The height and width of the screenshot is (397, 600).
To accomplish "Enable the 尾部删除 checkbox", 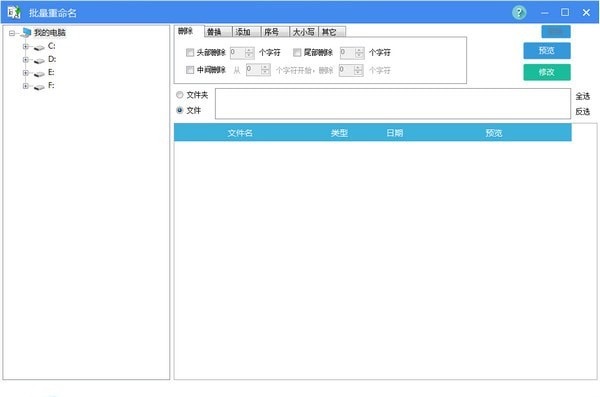I will point(297,52).
